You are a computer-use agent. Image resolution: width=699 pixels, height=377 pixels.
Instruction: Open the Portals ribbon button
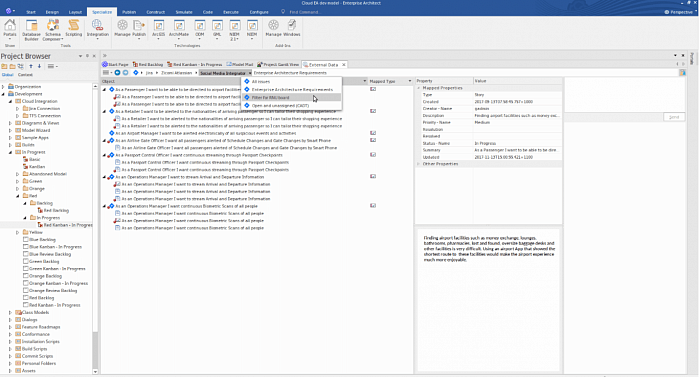coord(10,29)
